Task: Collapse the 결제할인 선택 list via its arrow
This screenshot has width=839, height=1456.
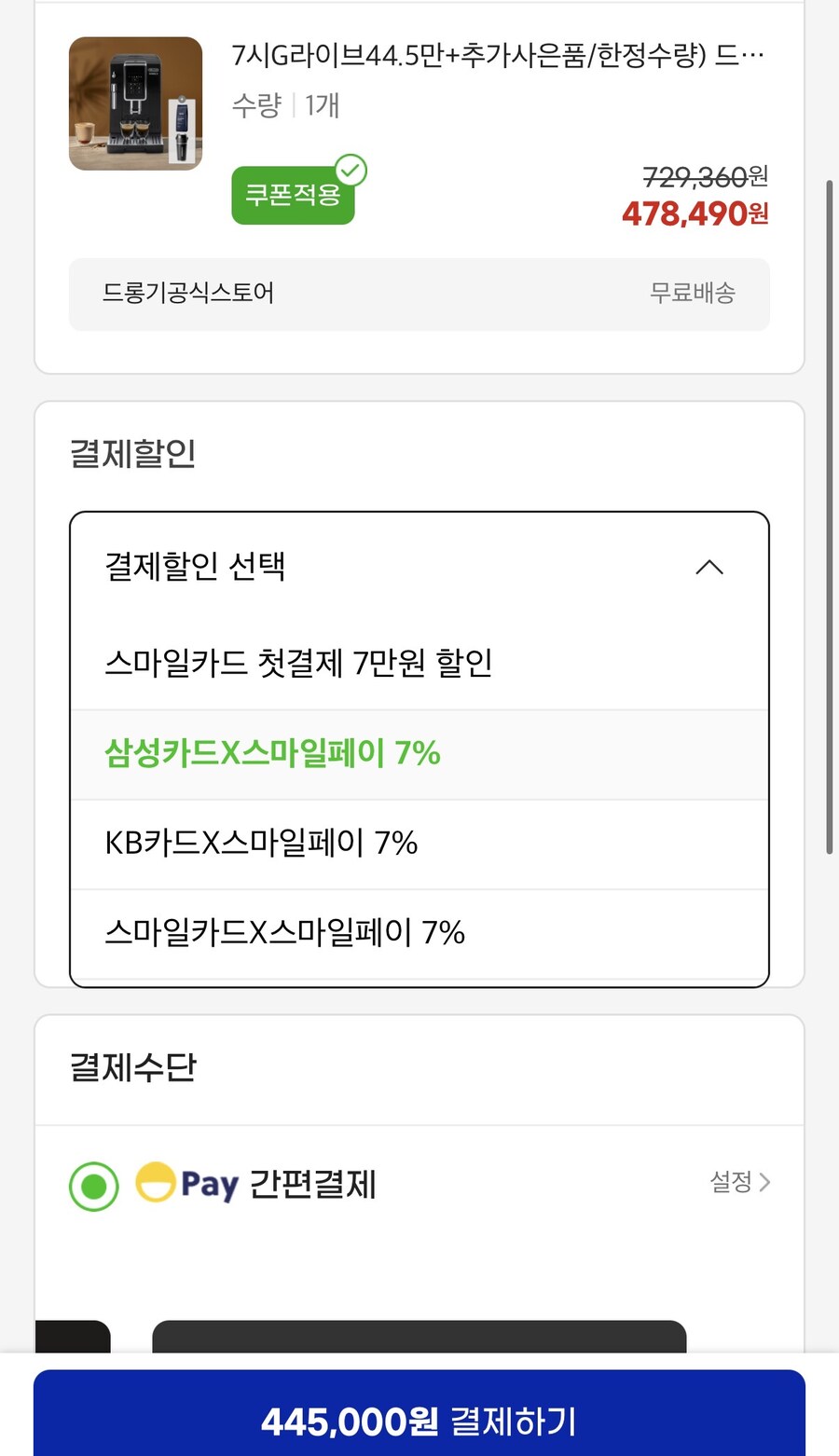Action: 709,568
